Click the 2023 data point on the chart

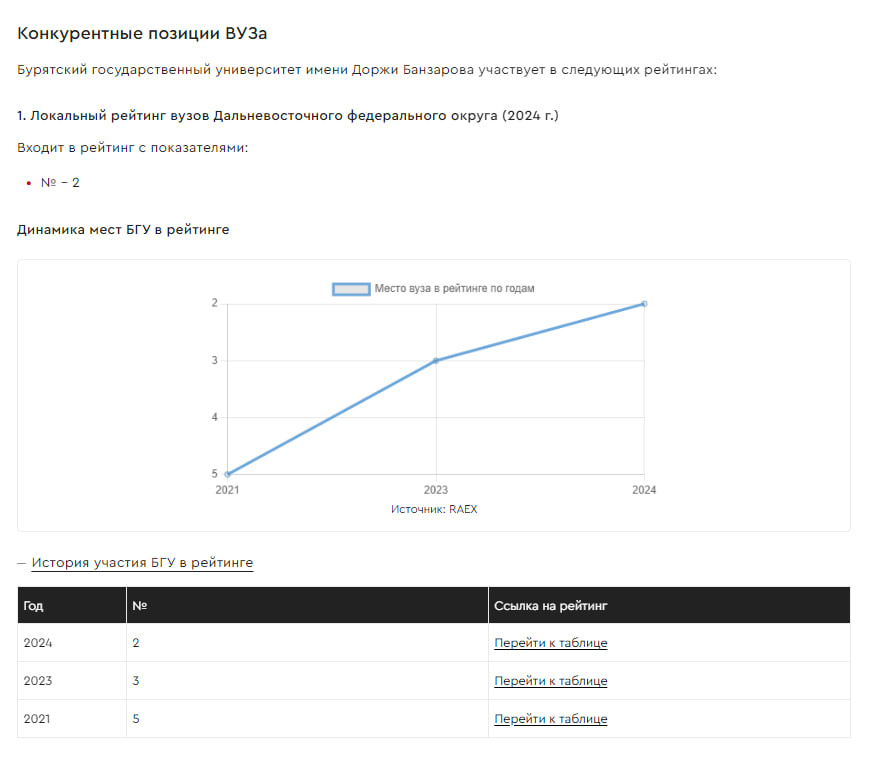[x=436, y=360]
